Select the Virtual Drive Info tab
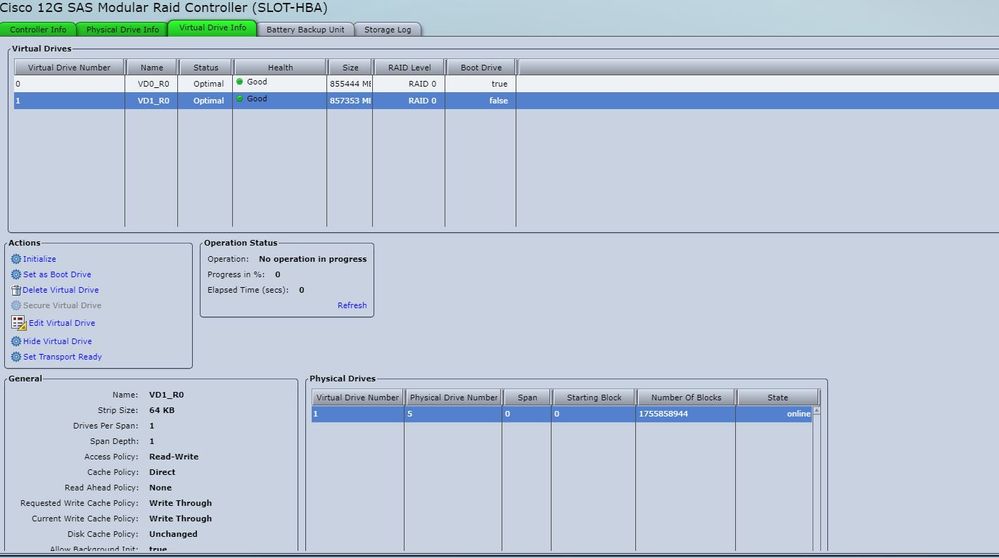999x558 pixels. (212, 28)
